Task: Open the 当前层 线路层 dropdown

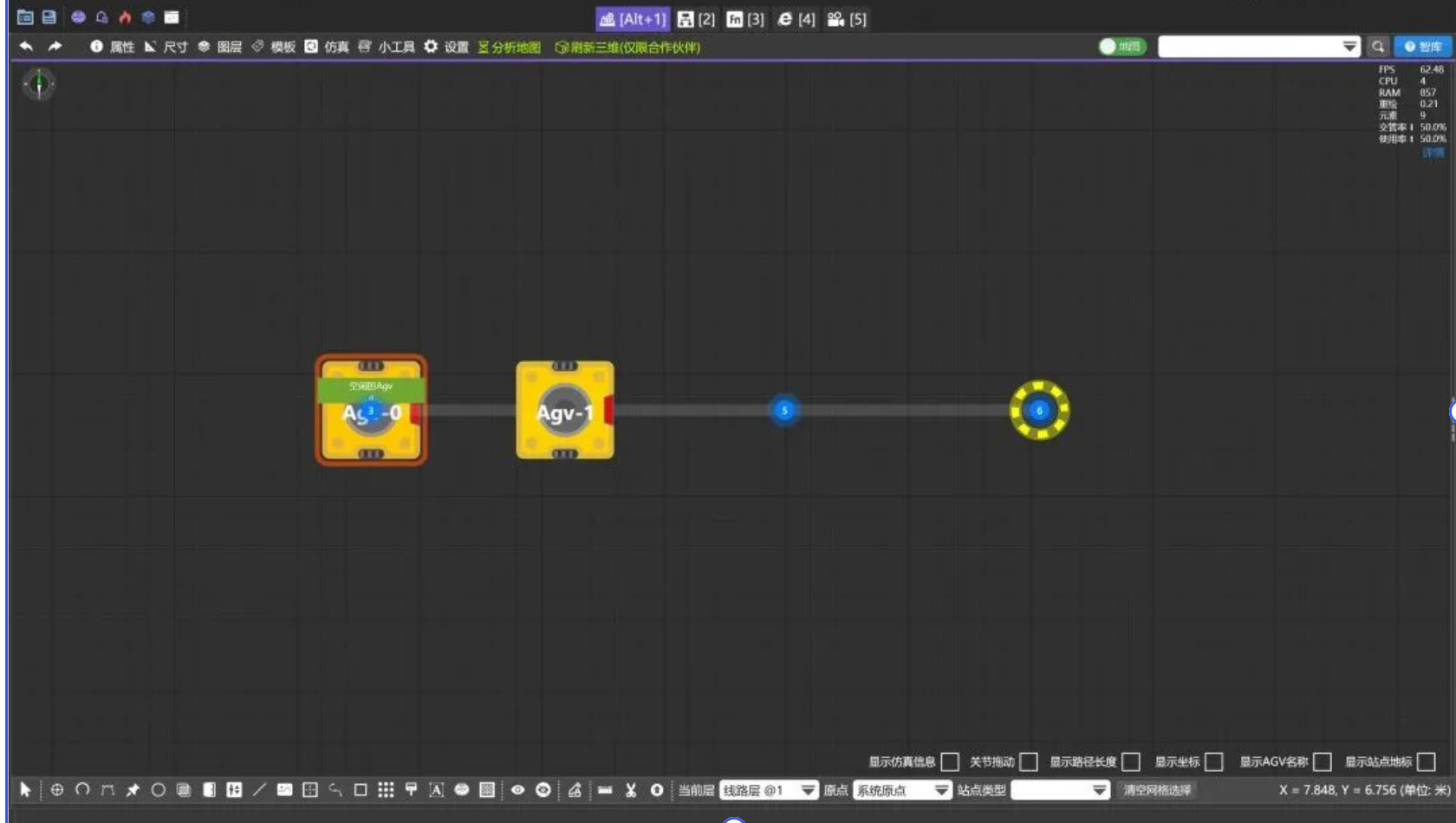Action: (769, 790)
